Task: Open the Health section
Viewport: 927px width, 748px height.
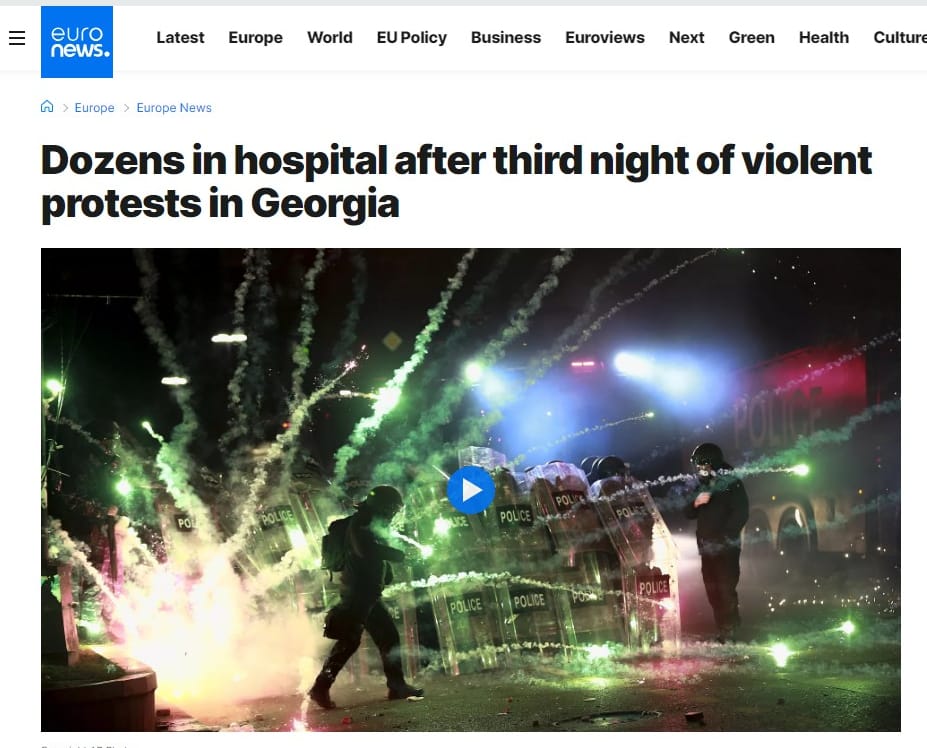Action: point(824,37)
